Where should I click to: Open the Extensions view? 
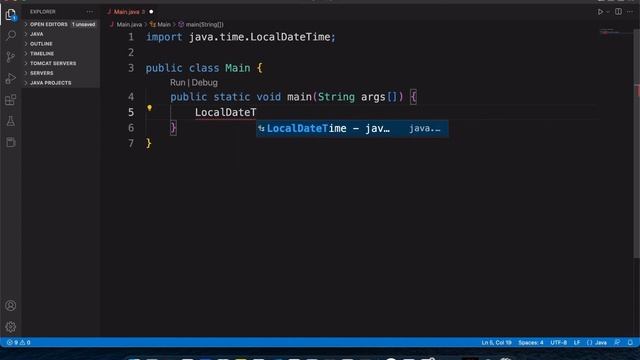[11, 100]
